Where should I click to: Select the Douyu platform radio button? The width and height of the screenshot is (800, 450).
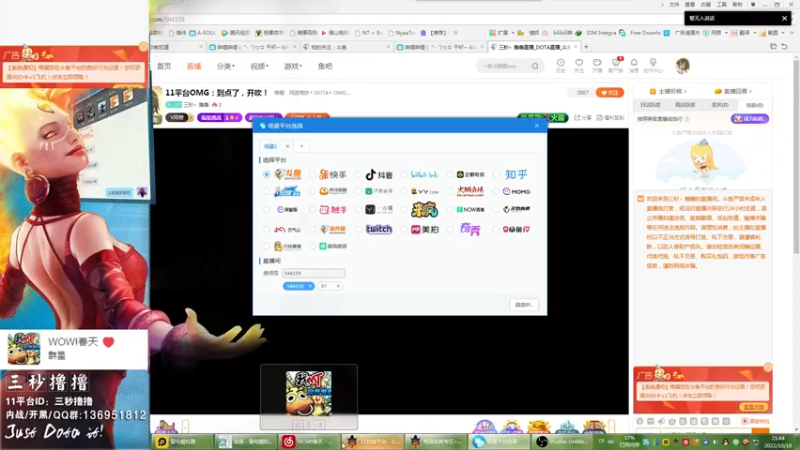tap(266, 174)
